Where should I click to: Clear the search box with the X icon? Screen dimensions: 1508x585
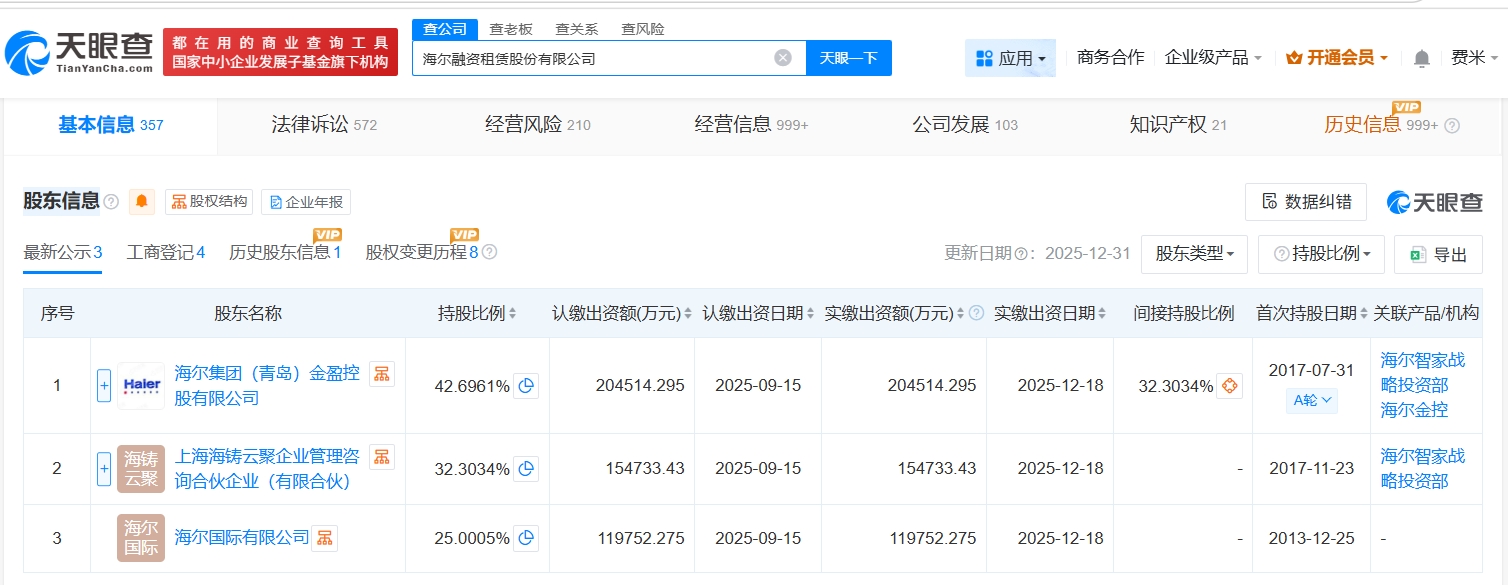click(783, 58)
